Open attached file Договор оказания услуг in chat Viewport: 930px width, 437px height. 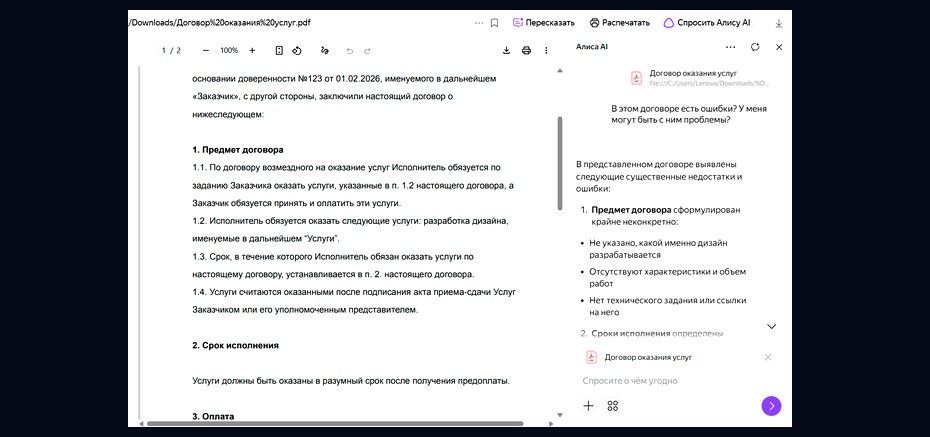coord(700,78)
